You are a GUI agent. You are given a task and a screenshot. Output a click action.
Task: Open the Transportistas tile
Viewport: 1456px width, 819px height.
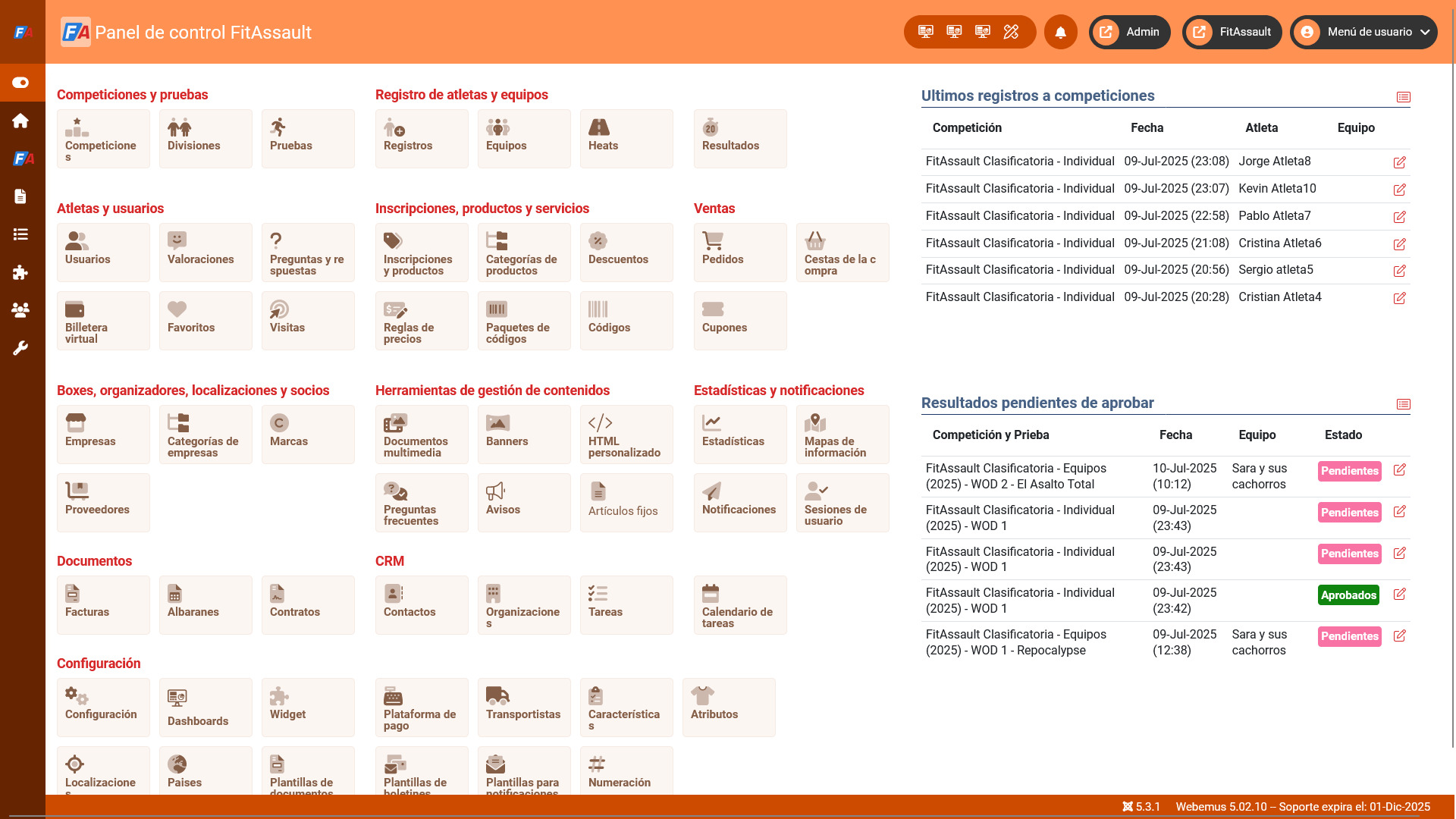coord(524,708)
